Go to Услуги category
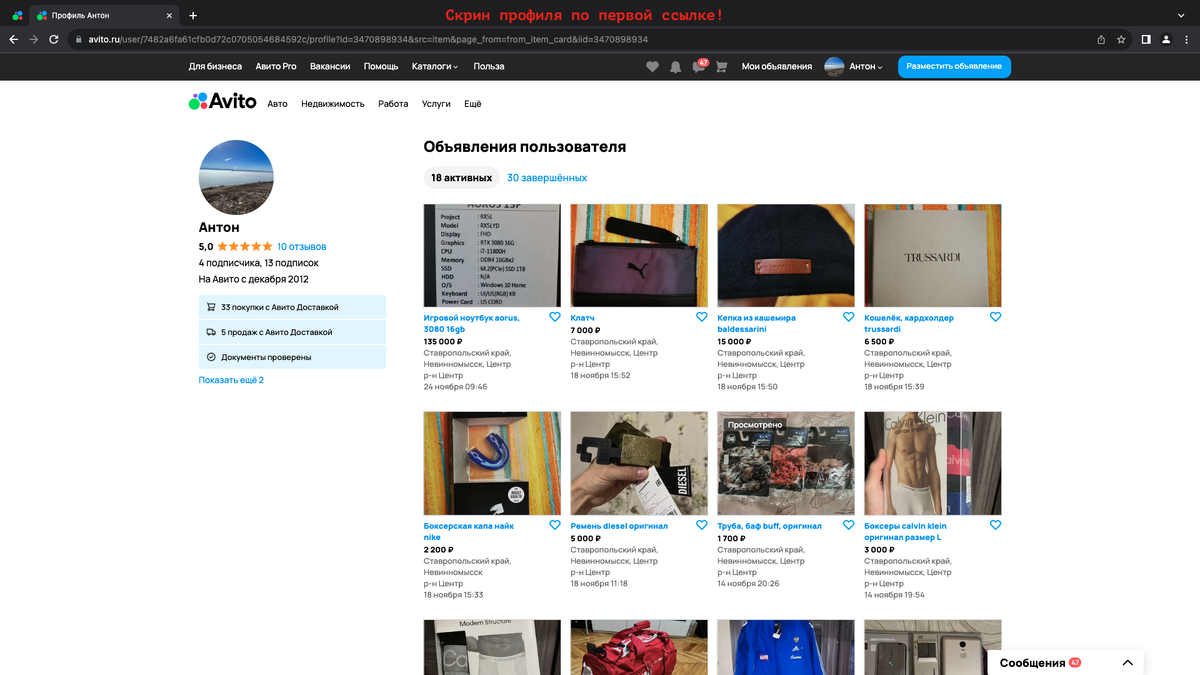 point(436,103)
